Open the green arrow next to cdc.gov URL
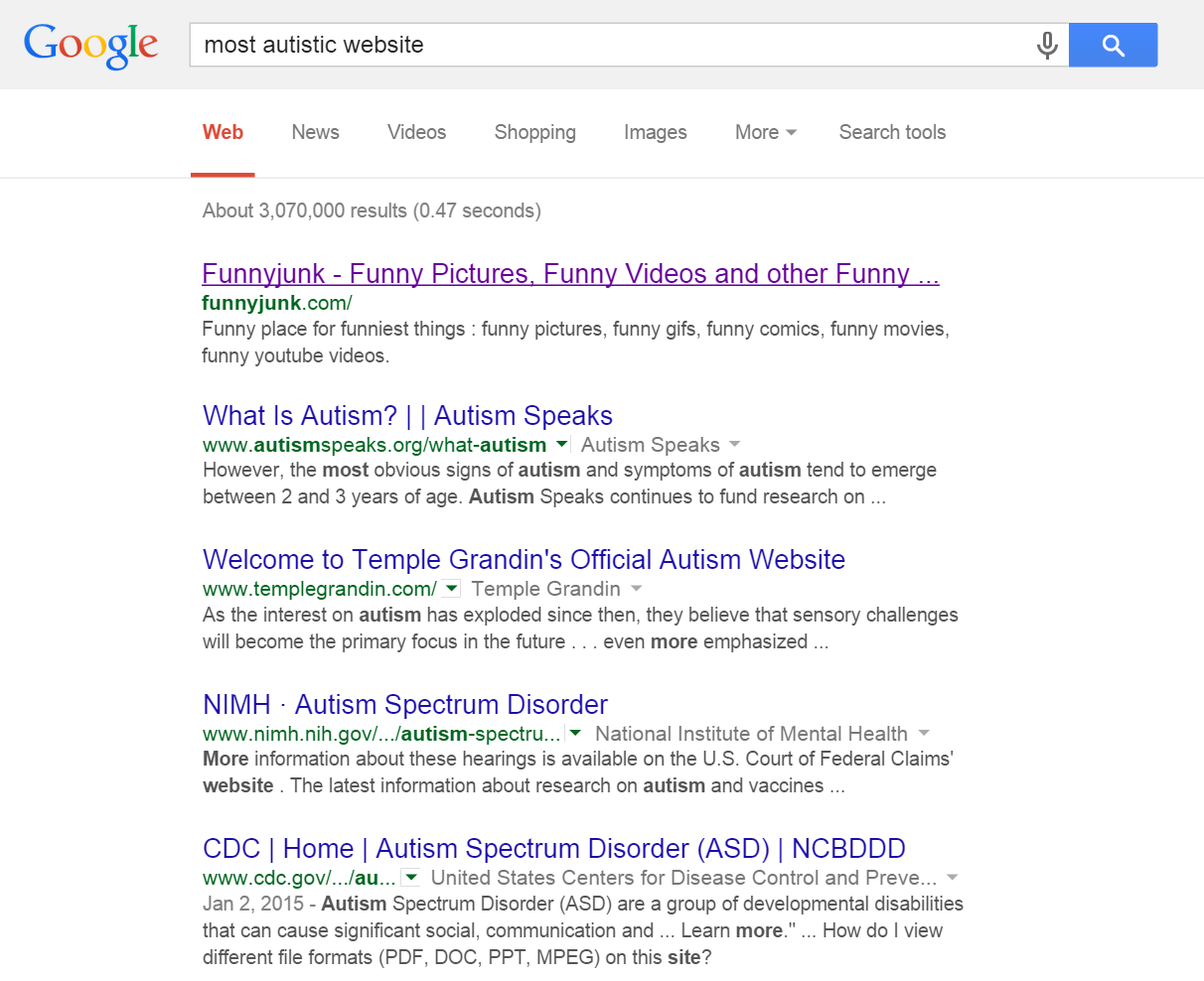Screen dimensions: 1204x981 tap(411, 878)
